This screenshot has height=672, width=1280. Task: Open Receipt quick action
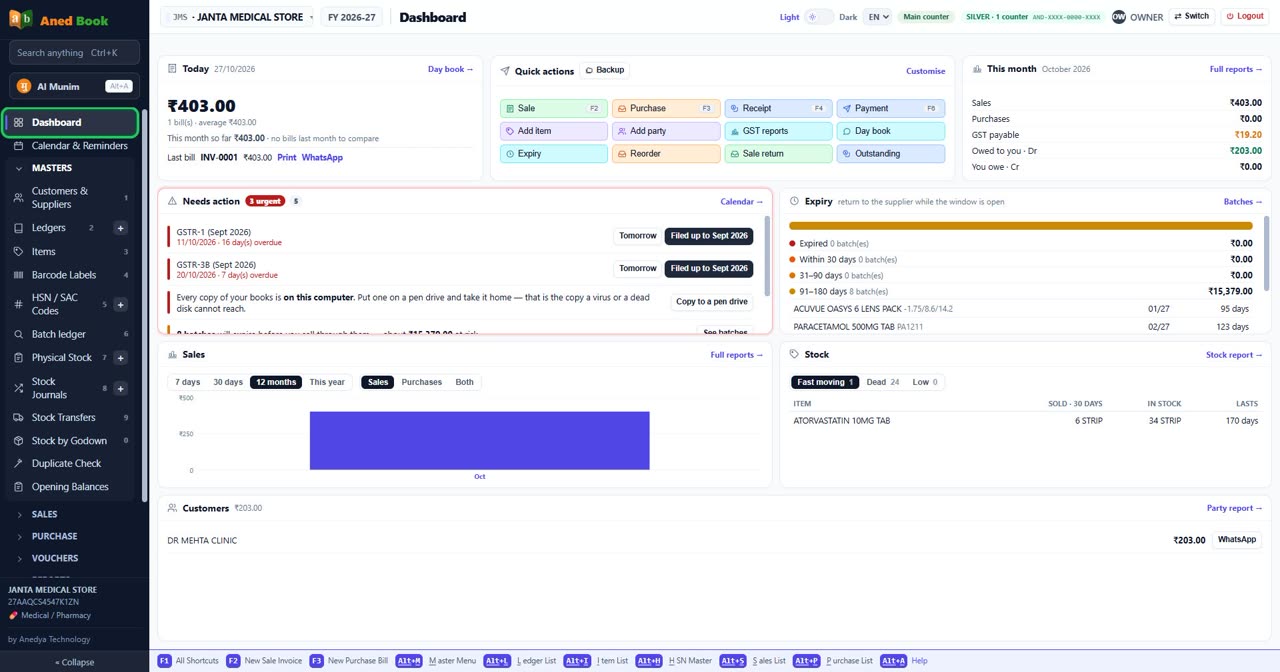coord(778,108)
